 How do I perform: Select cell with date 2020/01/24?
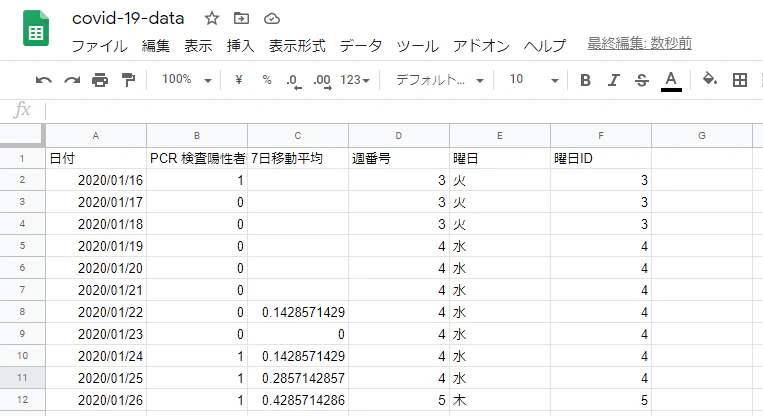coord(96,356)
